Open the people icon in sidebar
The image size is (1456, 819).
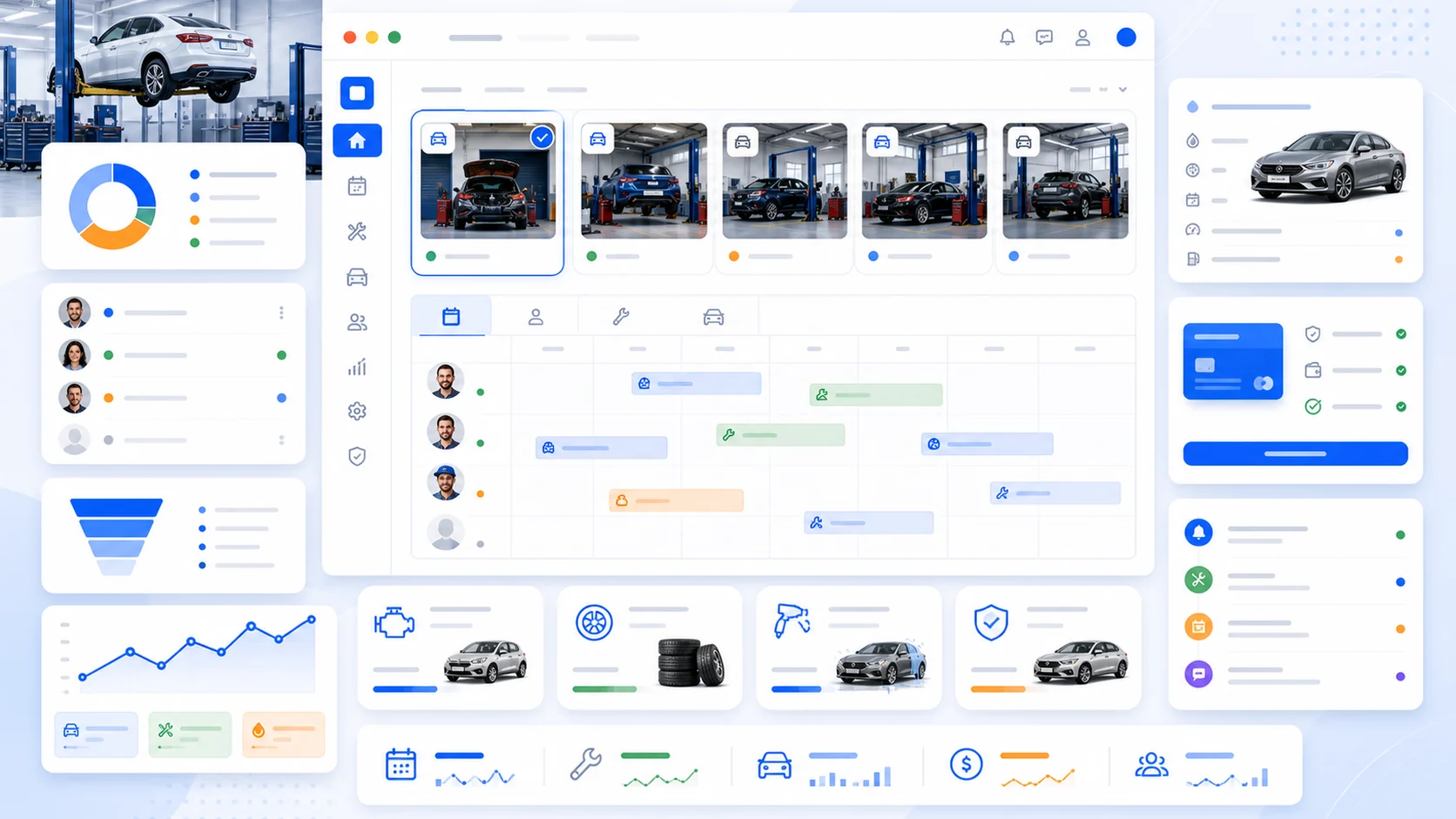357,322
